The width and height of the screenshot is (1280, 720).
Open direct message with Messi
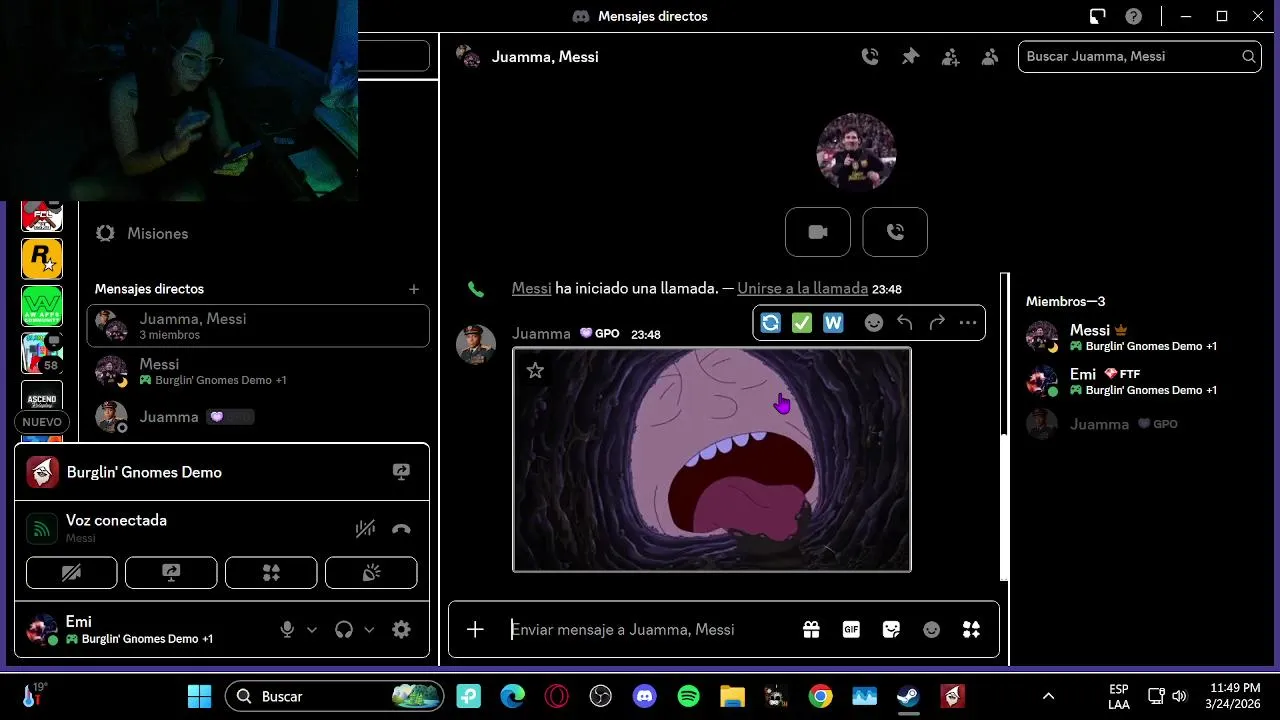pos(258,371)
